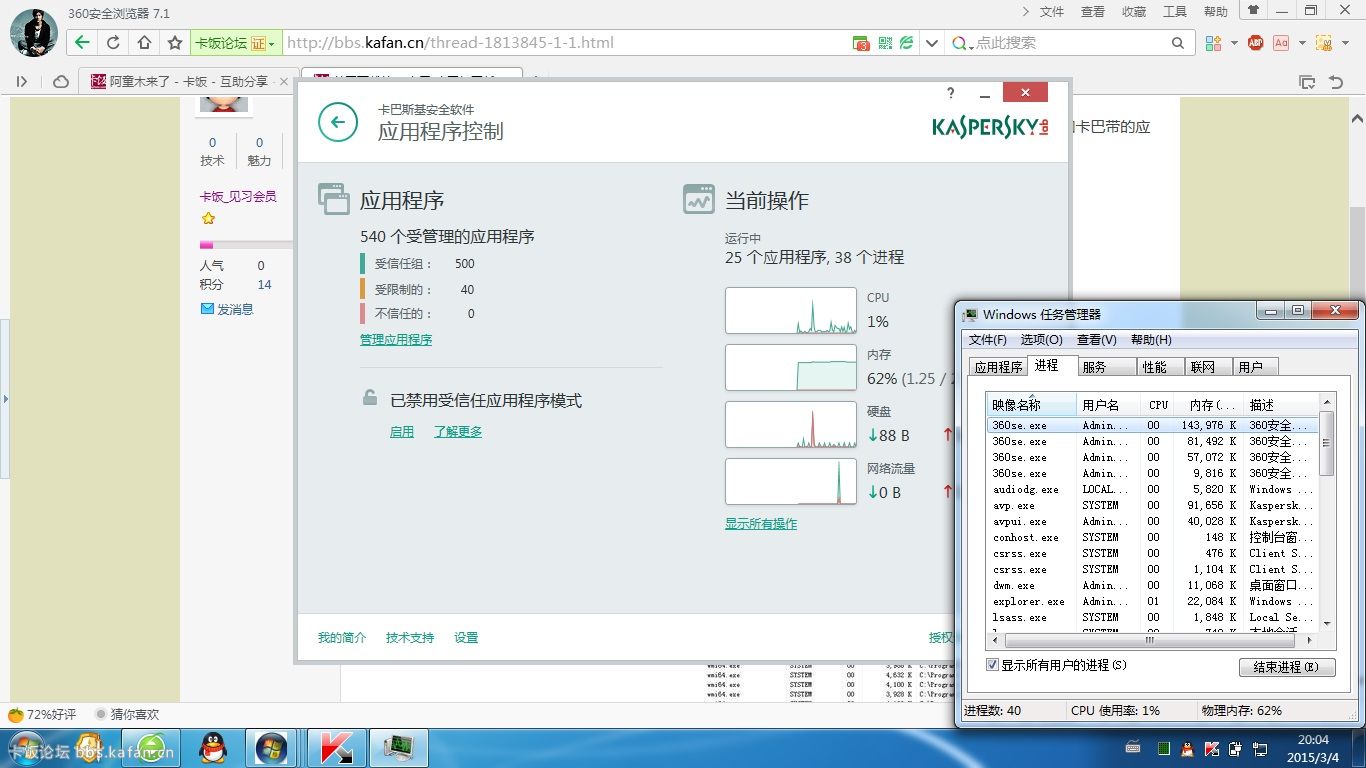Click the QR code icon in address bar
1366x768 pixels.
click(885, 43)
